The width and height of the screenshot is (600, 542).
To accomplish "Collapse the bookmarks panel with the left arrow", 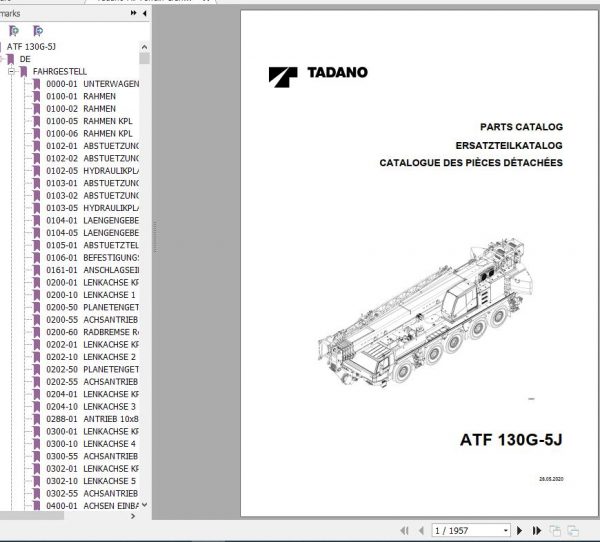I will [x=145, y=13].
